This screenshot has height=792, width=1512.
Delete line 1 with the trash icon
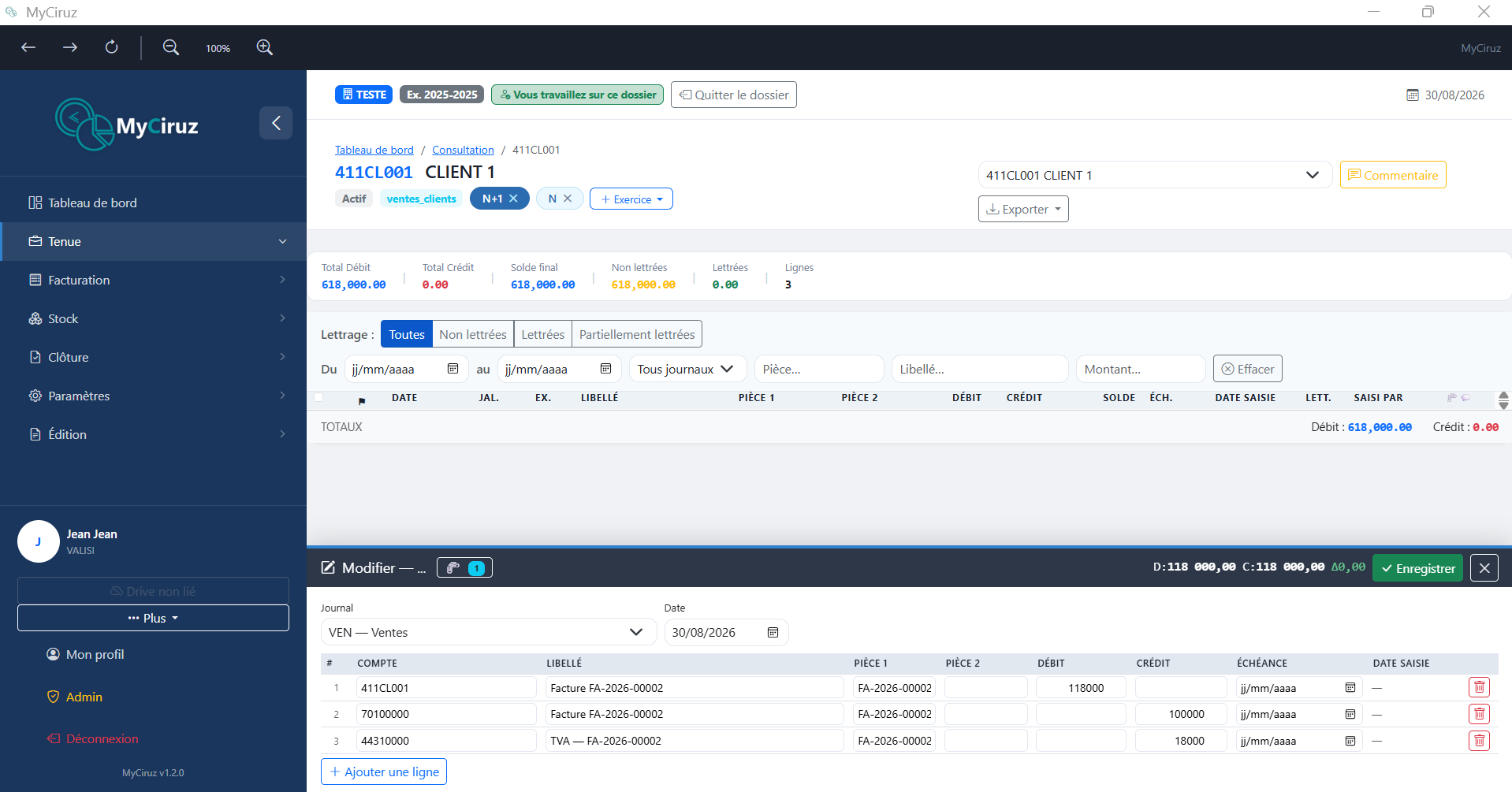tap(1479, 687)
